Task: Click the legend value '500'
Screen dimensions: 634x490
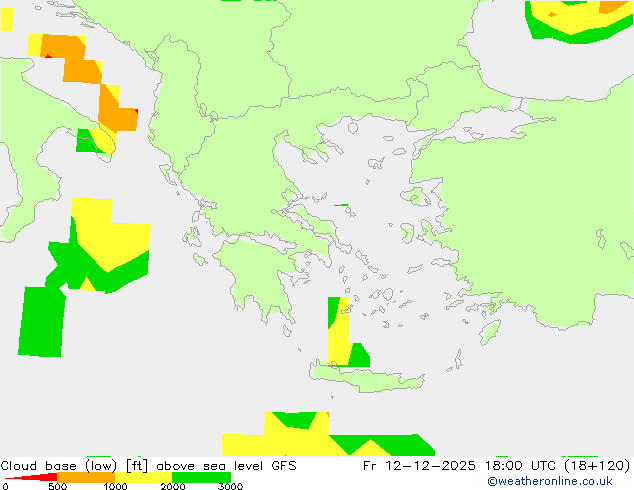Action: [57, 486]
